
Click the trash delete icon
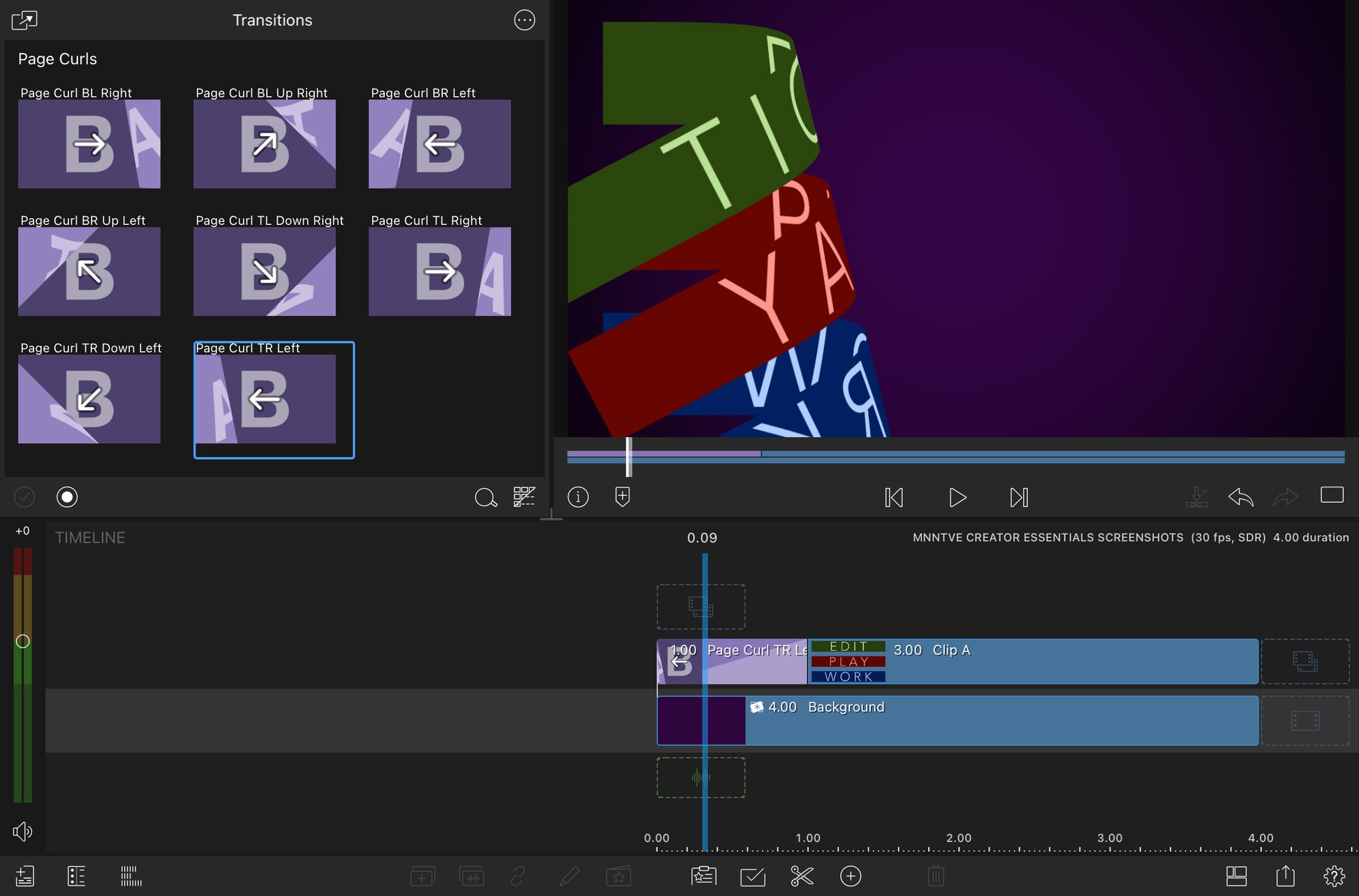tap(936, 876)
